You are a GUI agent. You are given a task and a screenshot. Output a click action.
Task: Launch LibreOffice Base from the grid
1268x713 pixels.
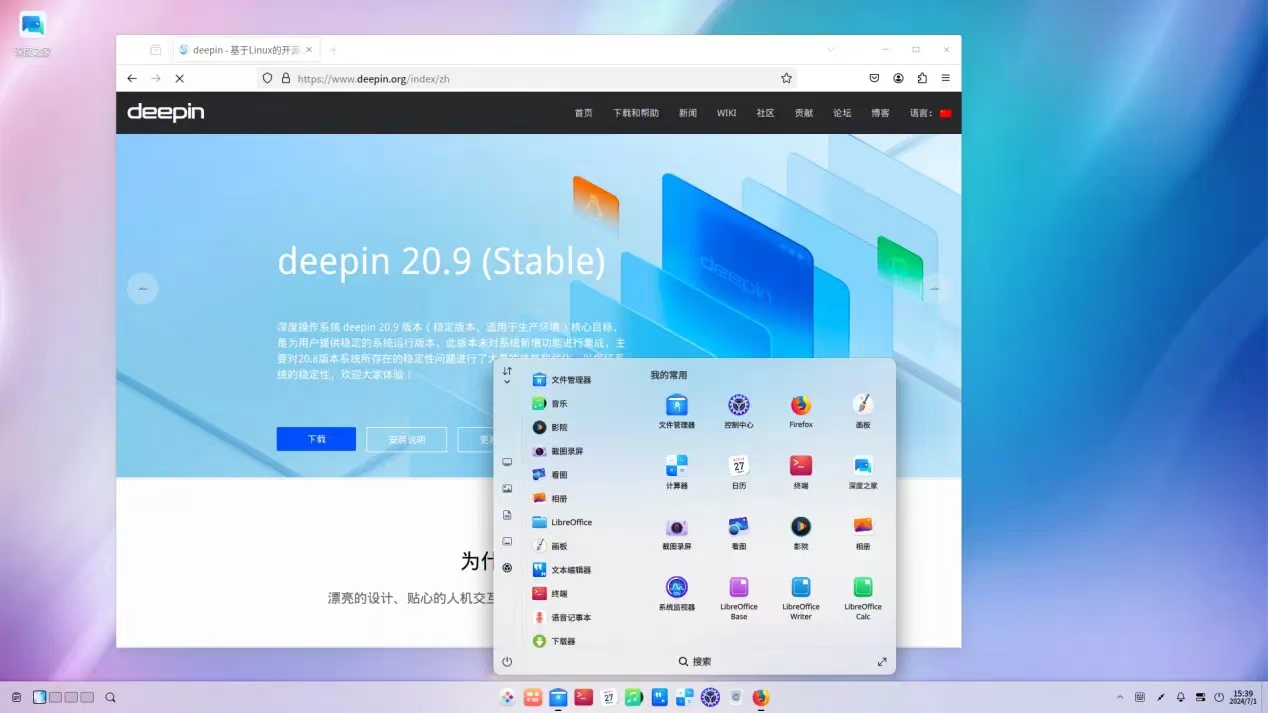point(739,597)
